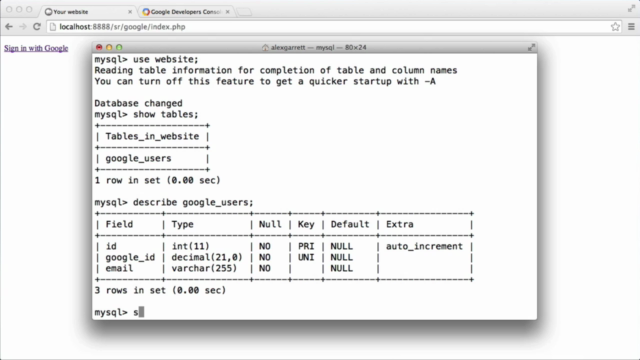Click the Default column header

[x=350, y=224]
